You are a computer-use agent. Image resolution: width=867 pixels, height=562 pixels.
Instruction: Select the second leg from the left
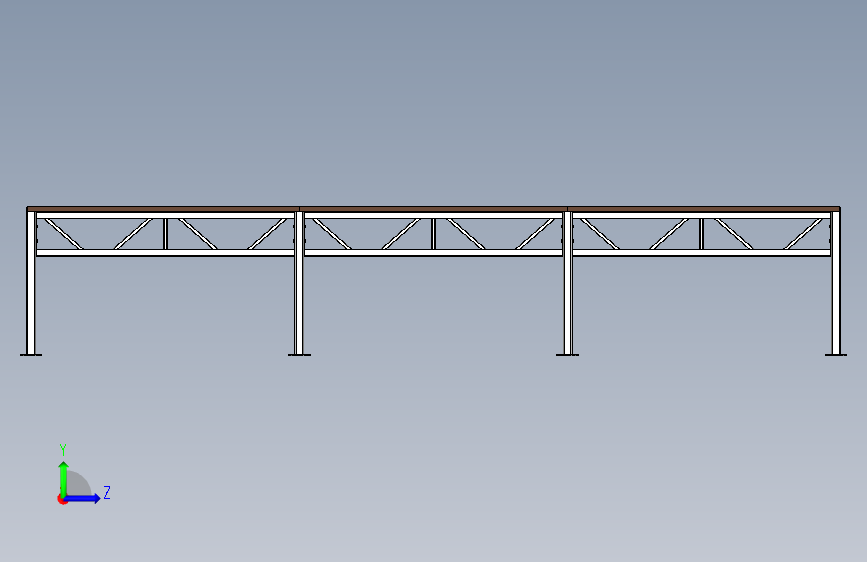[x=299, y=282]
